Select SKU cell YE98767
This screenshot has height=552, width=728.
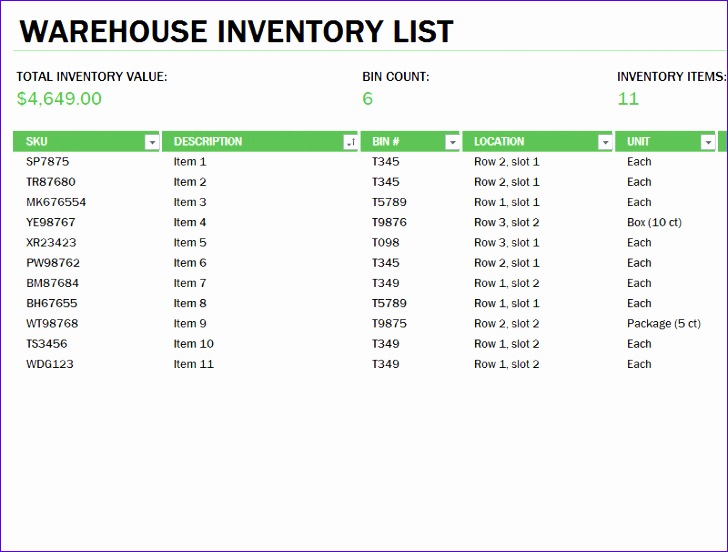click(x=51, y=222)
